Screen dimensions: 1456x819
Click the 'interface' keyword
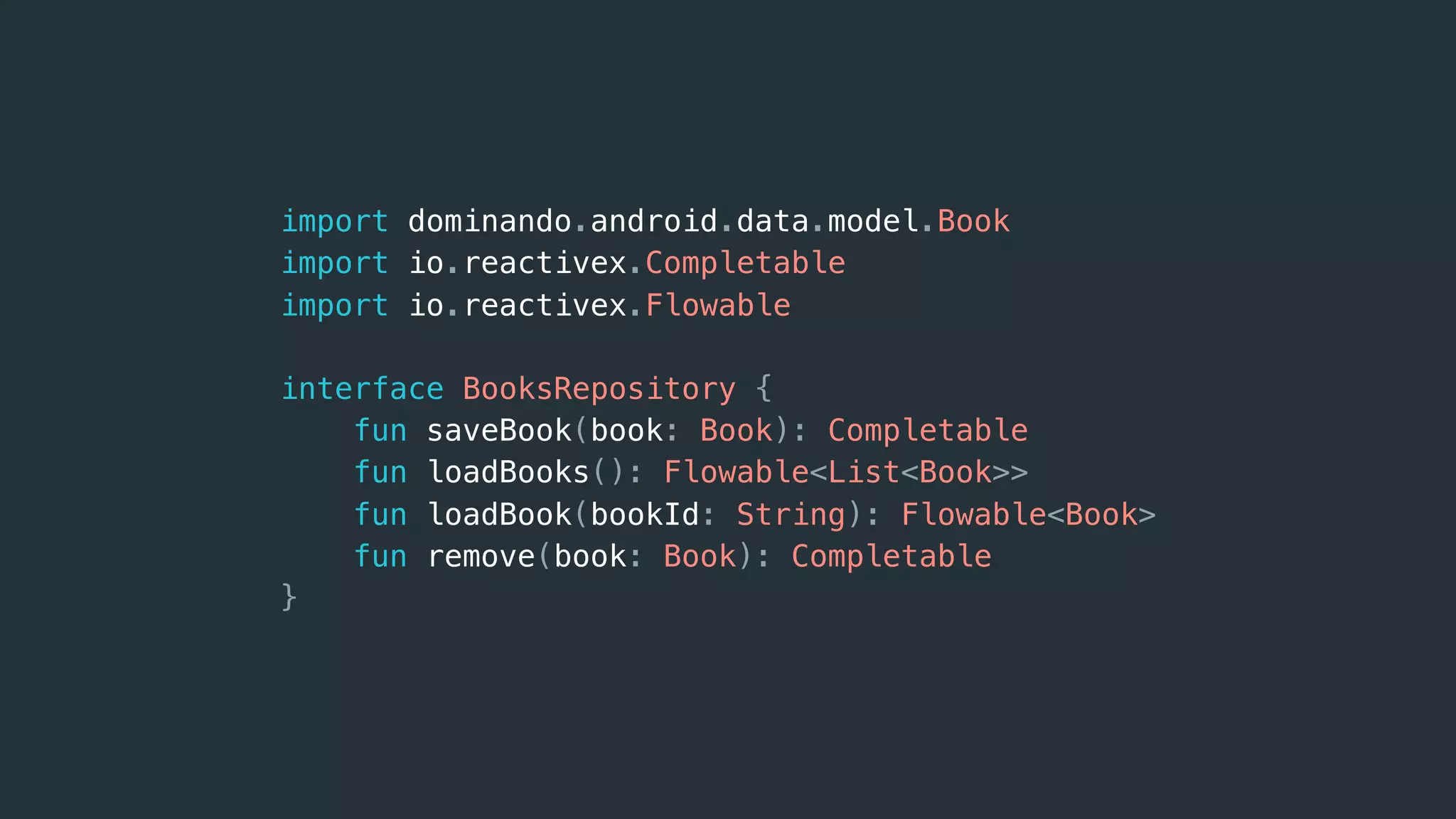[363, 389]
